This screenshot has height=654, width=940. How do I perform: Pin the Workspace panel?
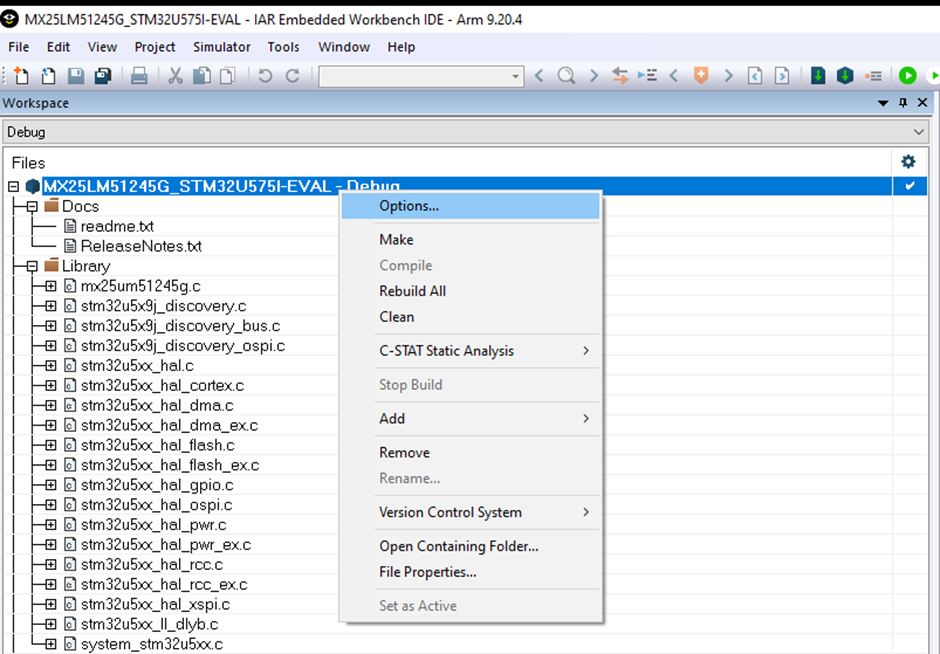point(903,103)
